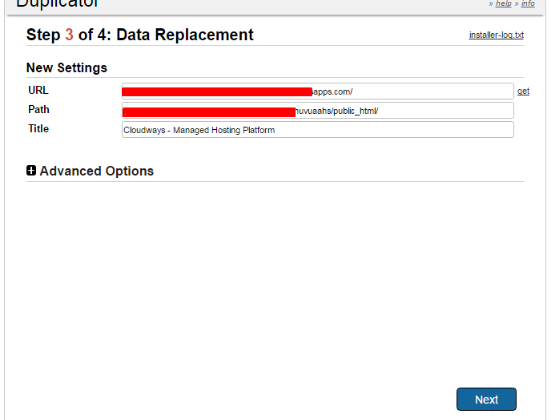Click the New Settings section heading
The height and width of the screenshot is (420, 553).
[x=67, y=68]
